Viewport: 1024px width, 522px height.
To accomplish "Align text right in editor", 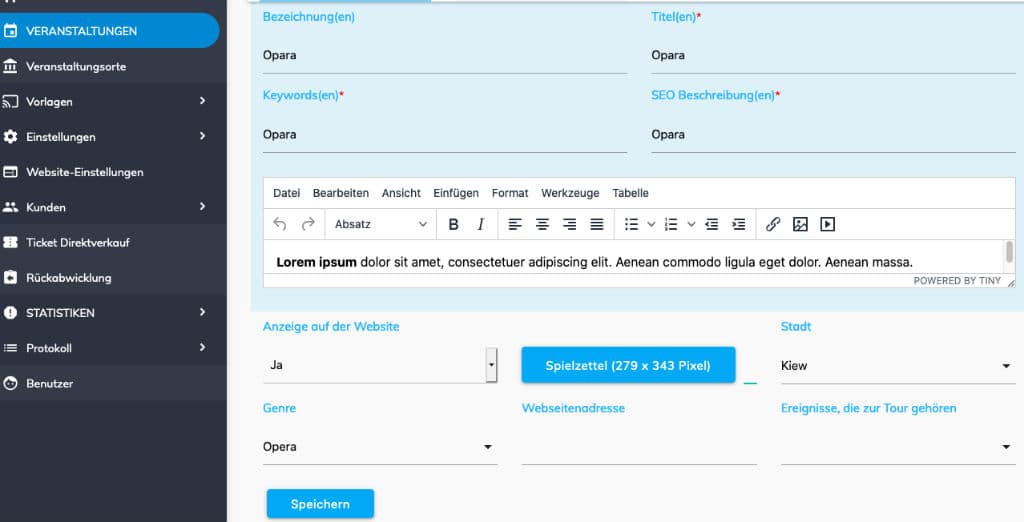I will [569, 224].
